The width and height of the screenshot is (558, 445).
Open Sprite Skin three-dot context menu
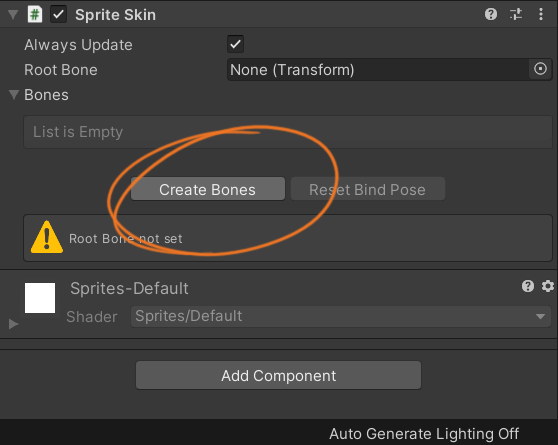(541, 14)
